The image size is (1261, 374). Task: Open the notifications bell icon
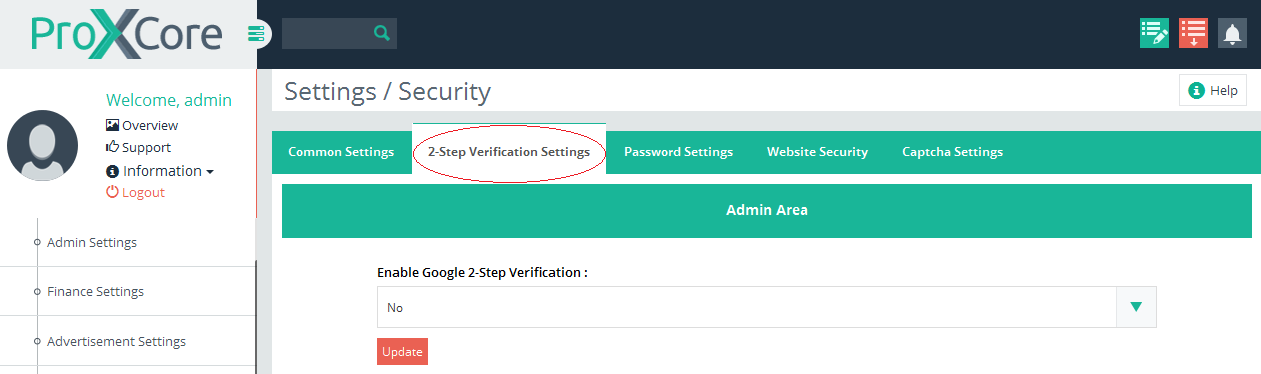pyautogui.click(x=1232, y=33)
